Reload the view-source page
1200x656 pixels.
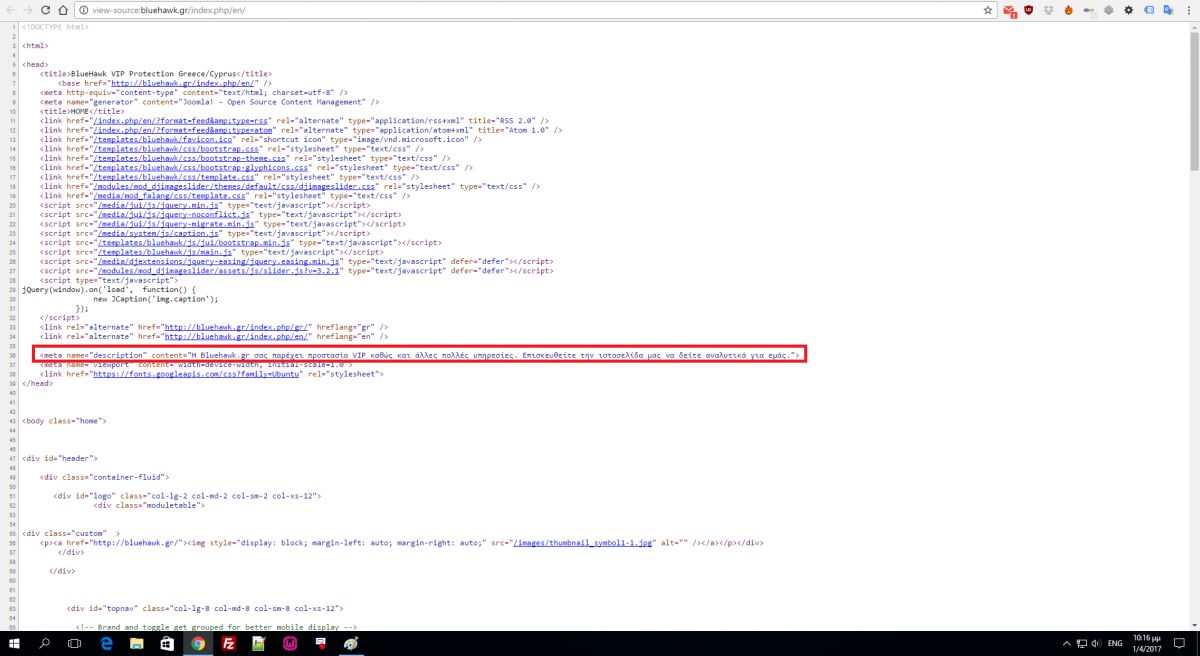click(x=46, y=10)
